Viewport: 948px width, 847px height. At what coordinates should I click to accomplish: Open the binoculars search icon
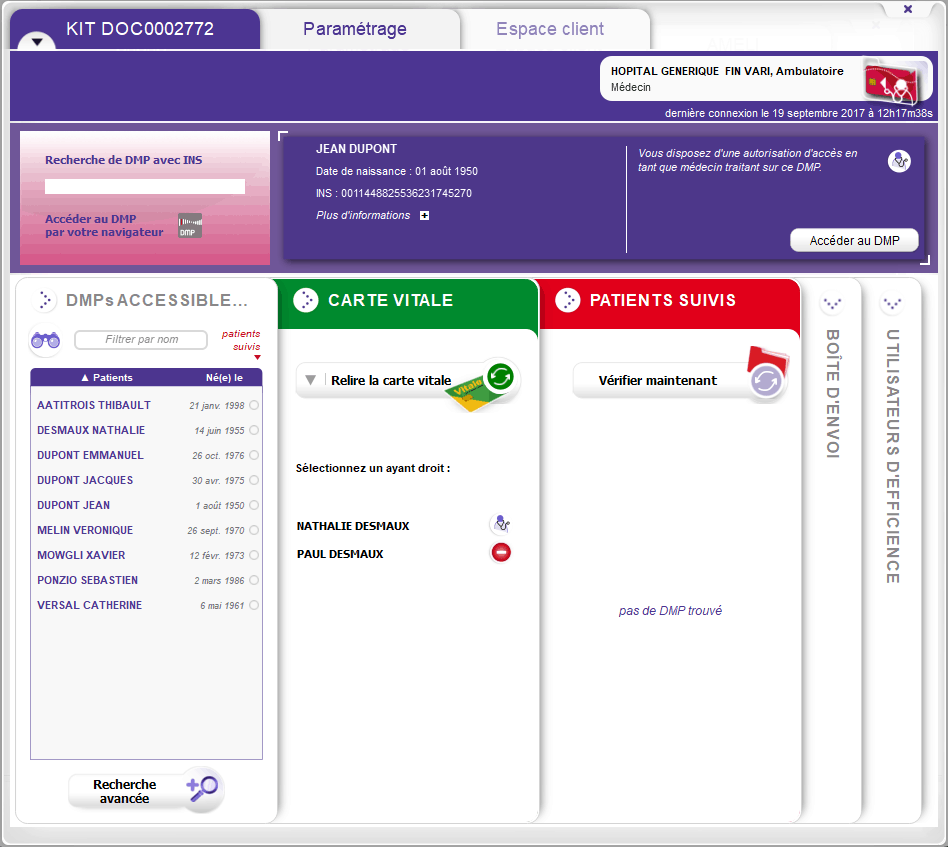[x=45, y=340]
